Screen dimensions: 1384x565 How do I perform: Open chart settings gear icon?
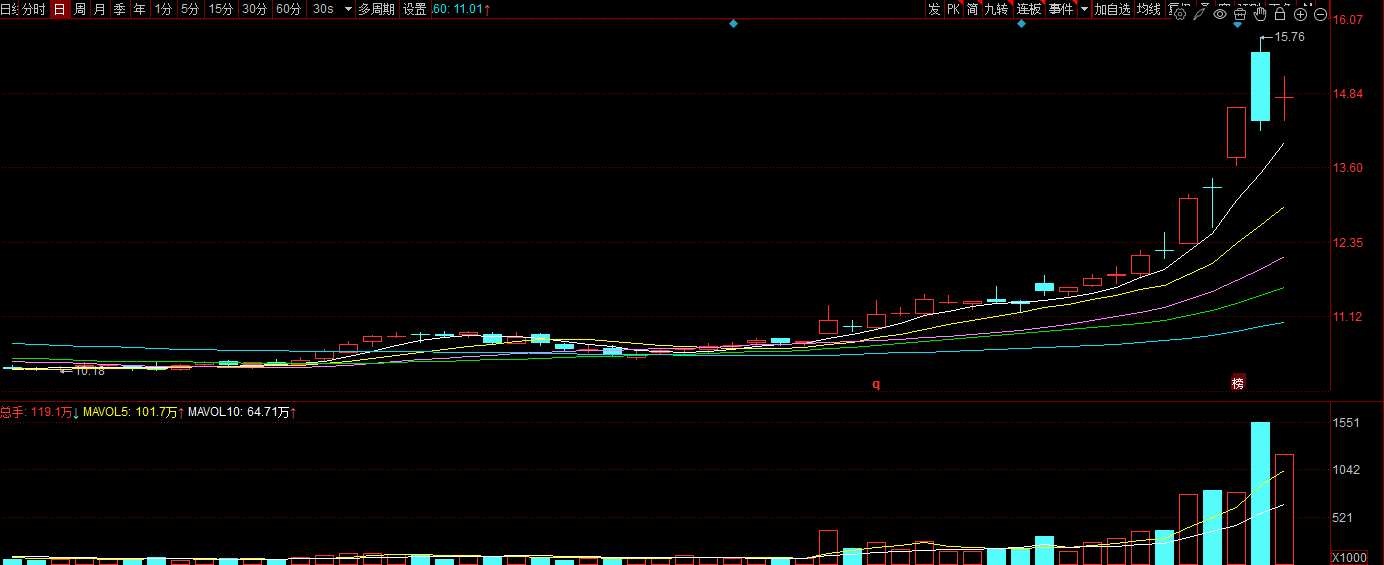(x=1179, y=14)
